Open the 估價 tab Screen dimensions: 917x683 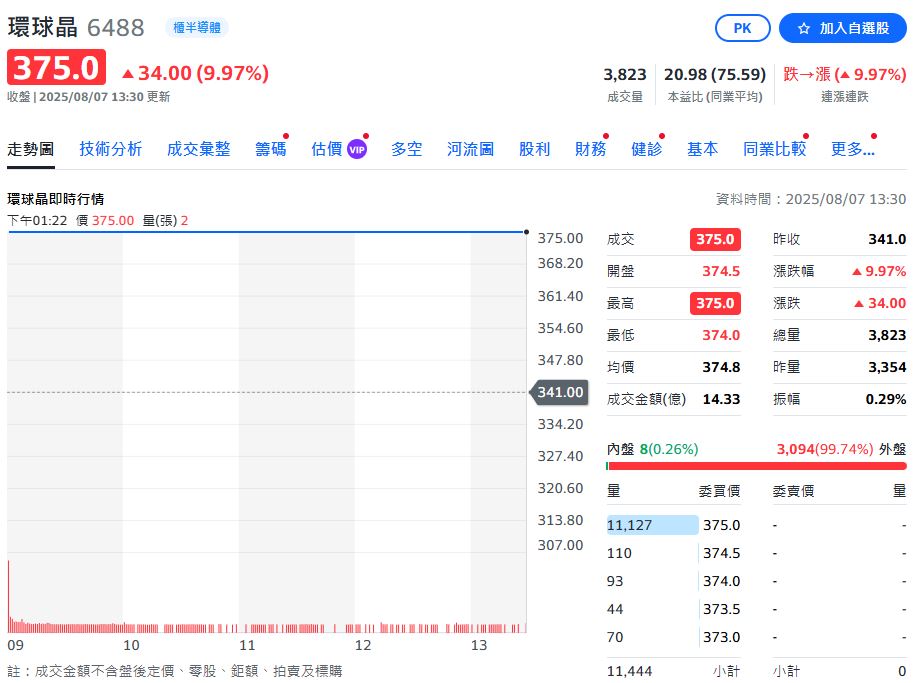coord(326,149)
